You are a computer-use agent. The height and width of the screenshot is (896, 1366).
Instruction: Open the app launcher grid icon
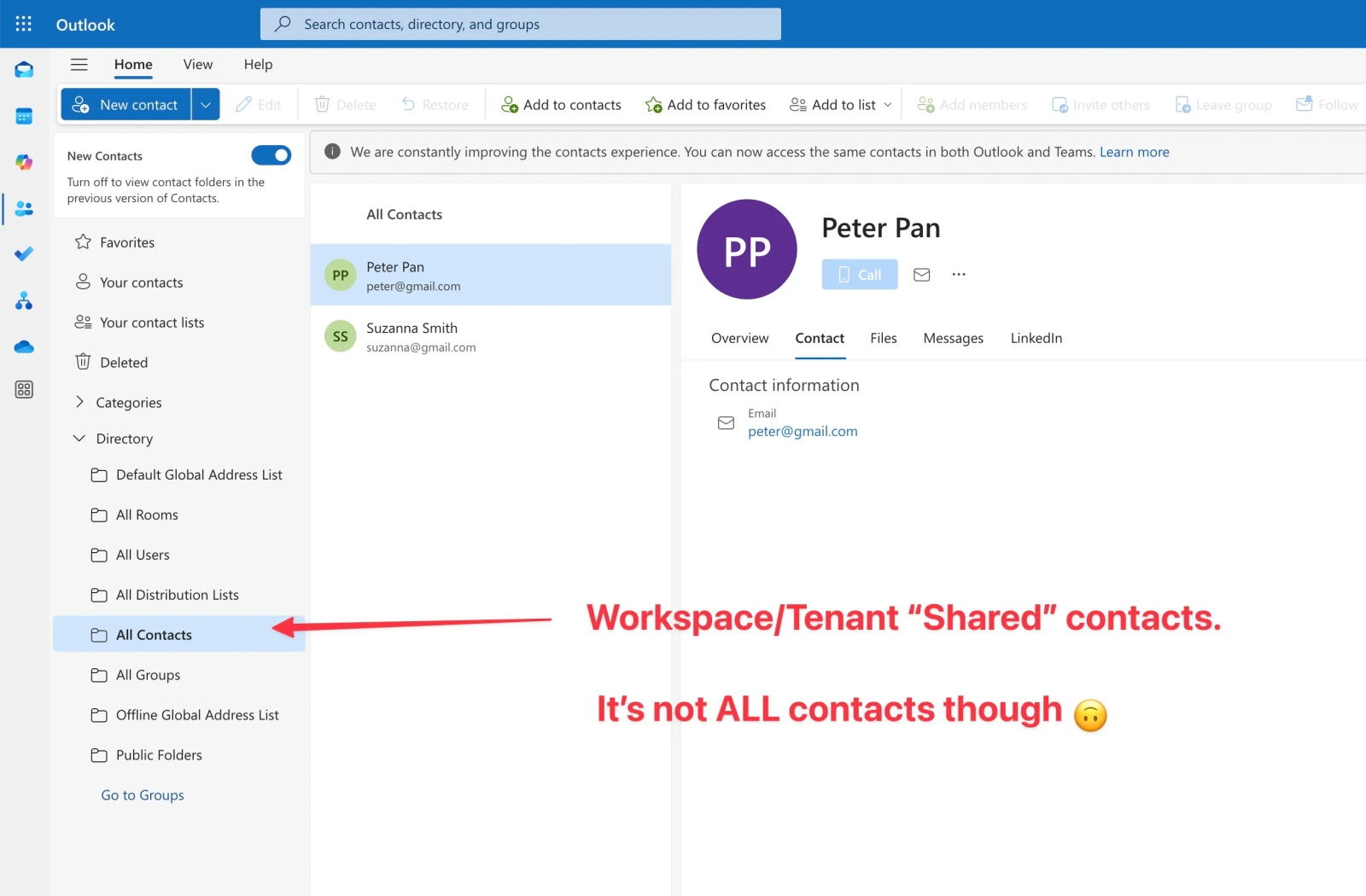pyautogui.click(x=24, y=24)
